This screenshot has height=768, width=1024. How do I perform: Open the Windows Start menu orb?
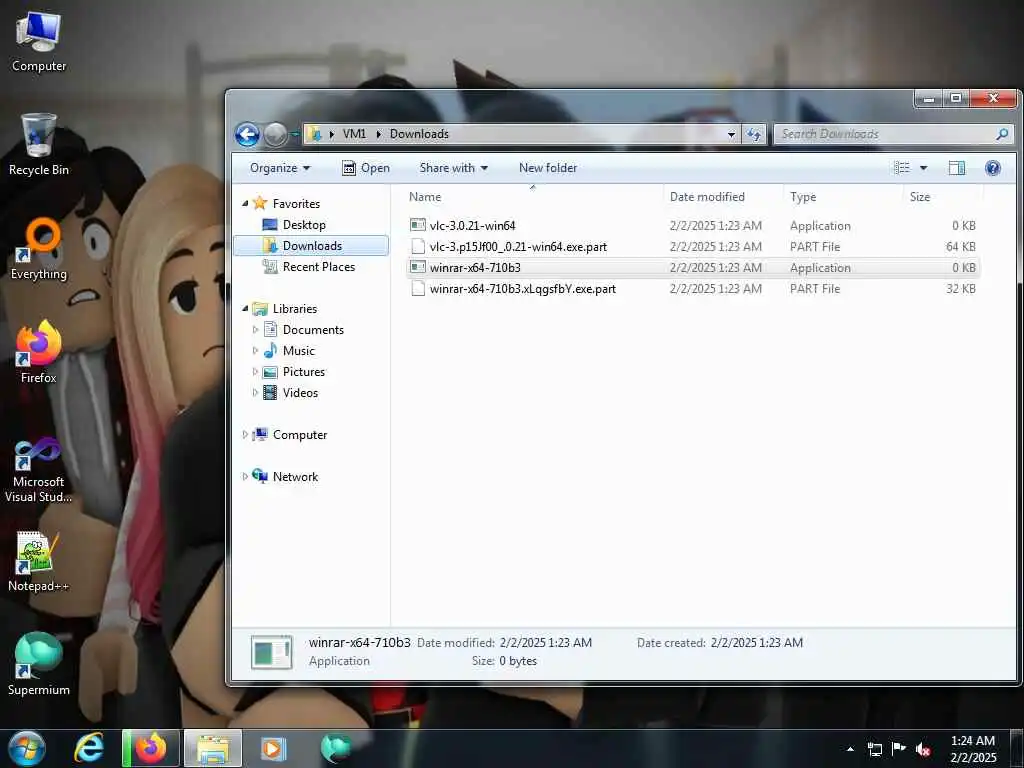[27, 748]
